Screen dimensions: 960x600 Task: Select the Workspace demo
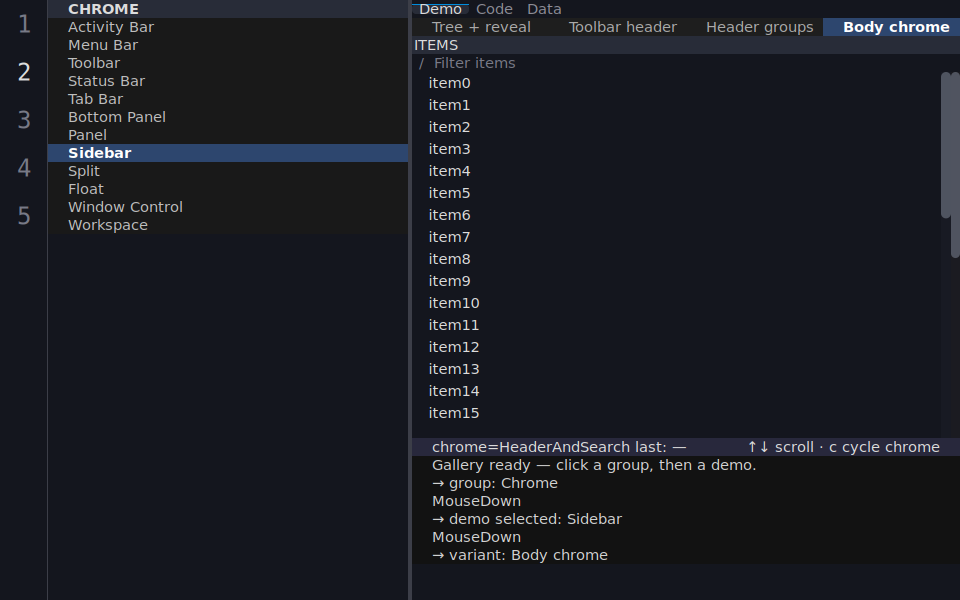[x=228, y=225]
